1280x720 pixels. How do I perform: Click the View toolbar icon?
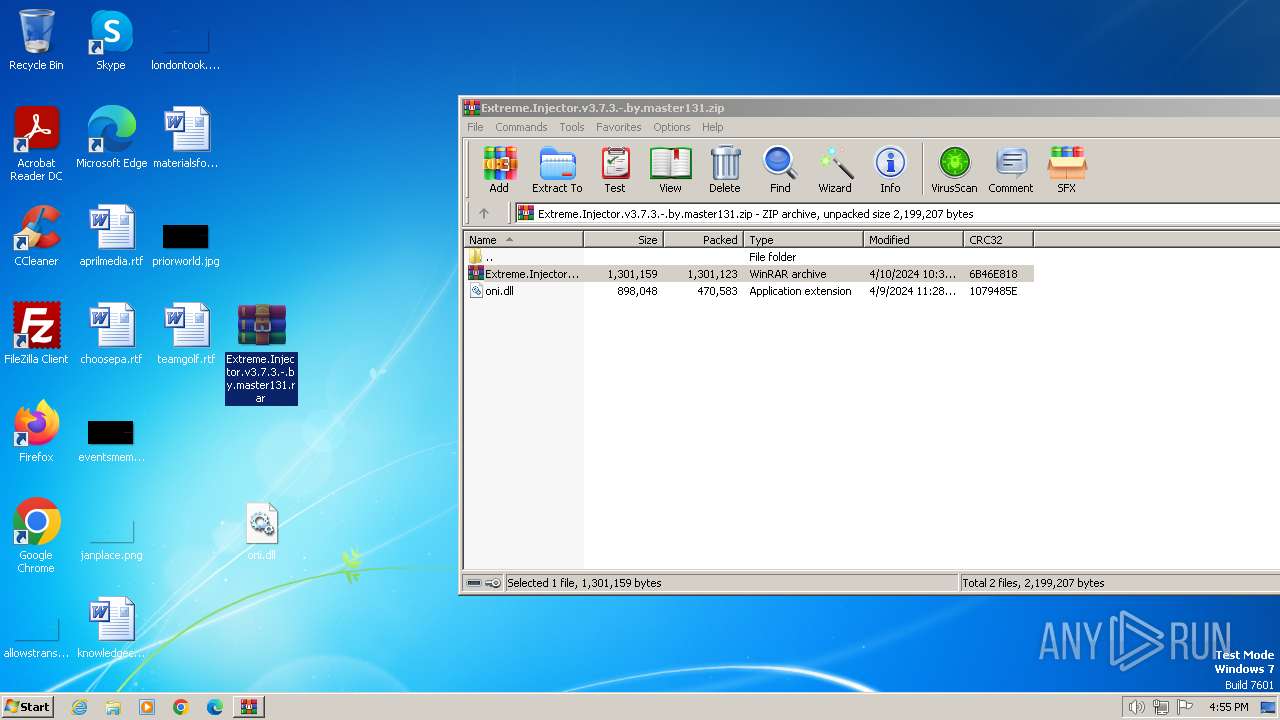click(670, 170)
